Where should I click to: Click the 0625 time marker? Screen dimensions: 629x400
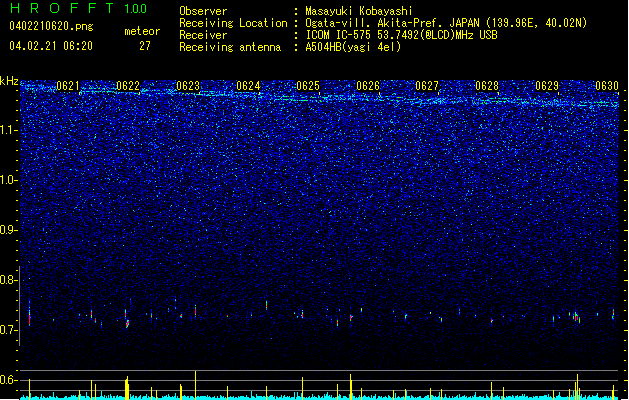point(308,86)
